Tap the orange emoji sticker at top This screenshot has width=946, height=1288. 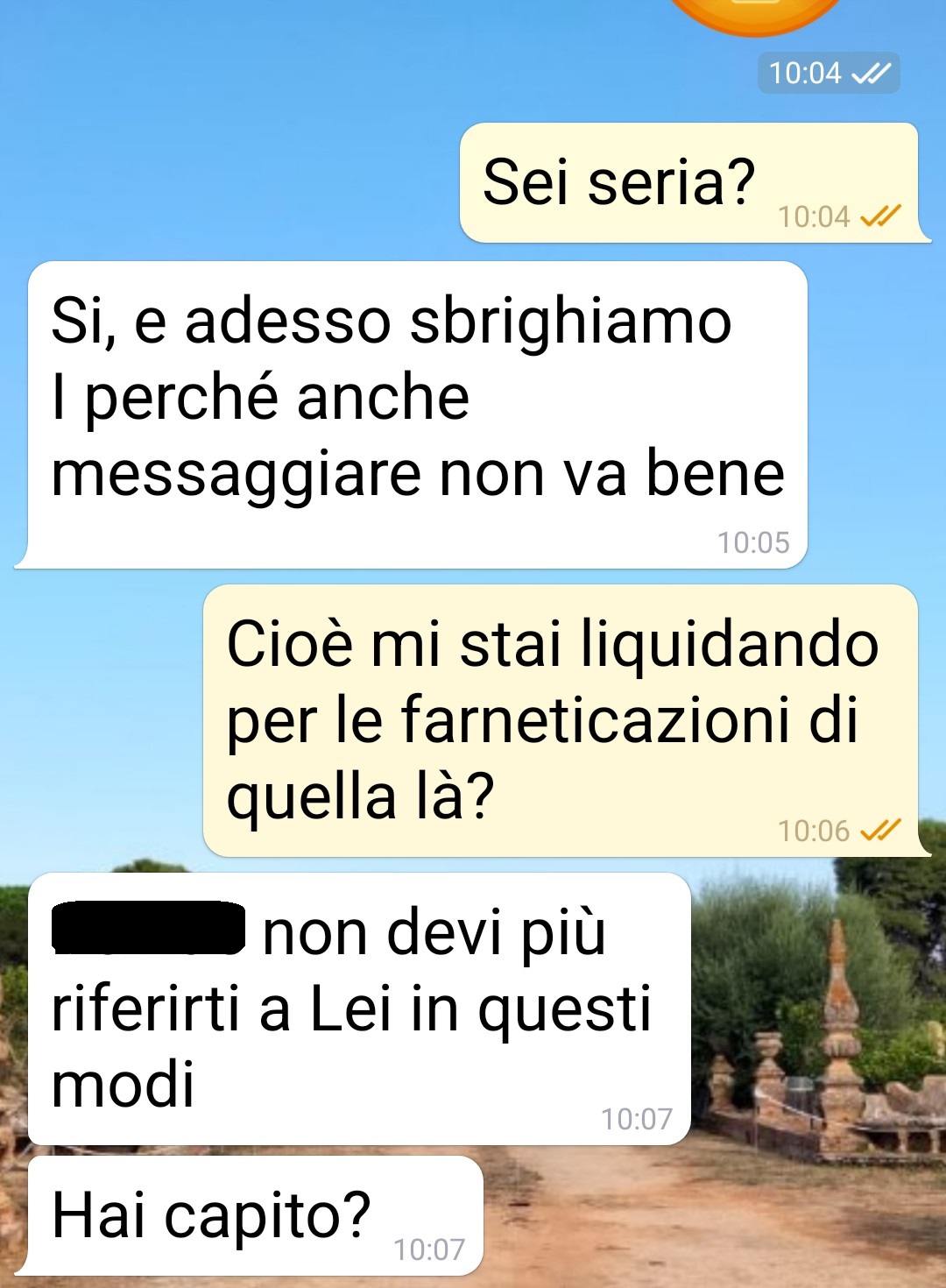pyautogui.click(x=754, y=16)
